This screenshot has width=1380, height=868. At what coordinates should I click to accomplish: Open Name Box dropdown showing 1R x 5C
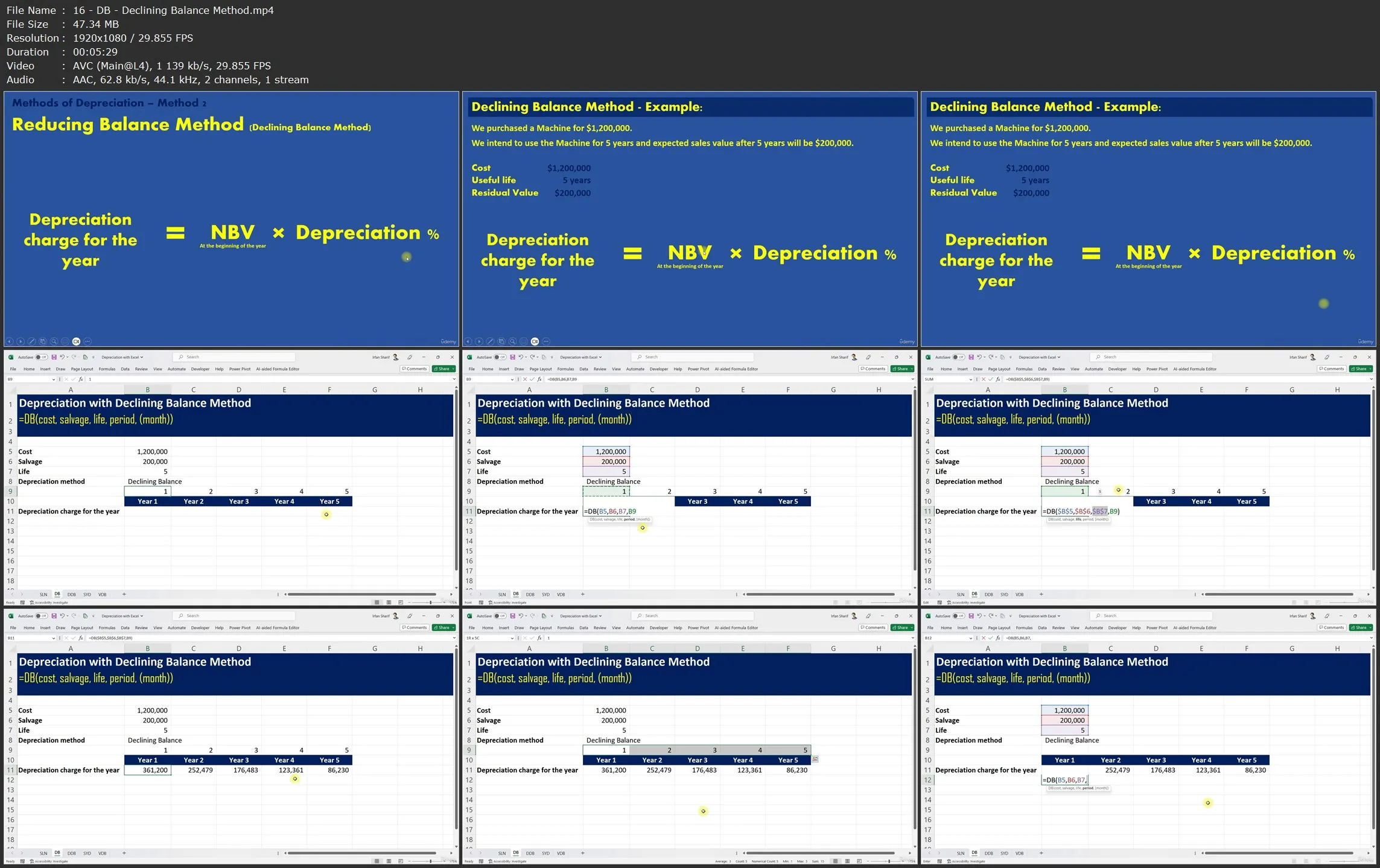coord(512,638)
